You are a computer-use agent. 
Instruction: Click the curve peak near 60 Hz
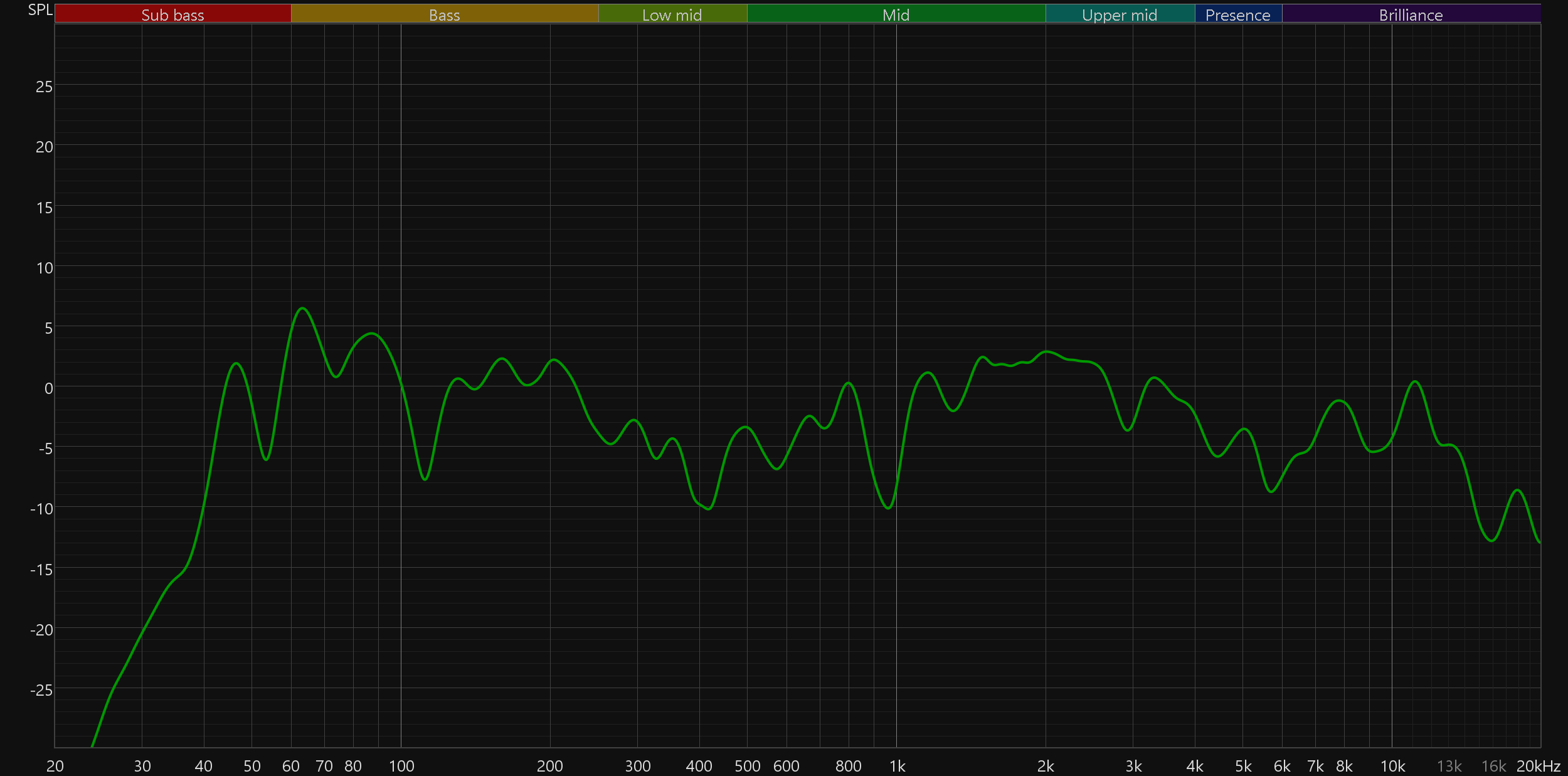tap(303, 308)
